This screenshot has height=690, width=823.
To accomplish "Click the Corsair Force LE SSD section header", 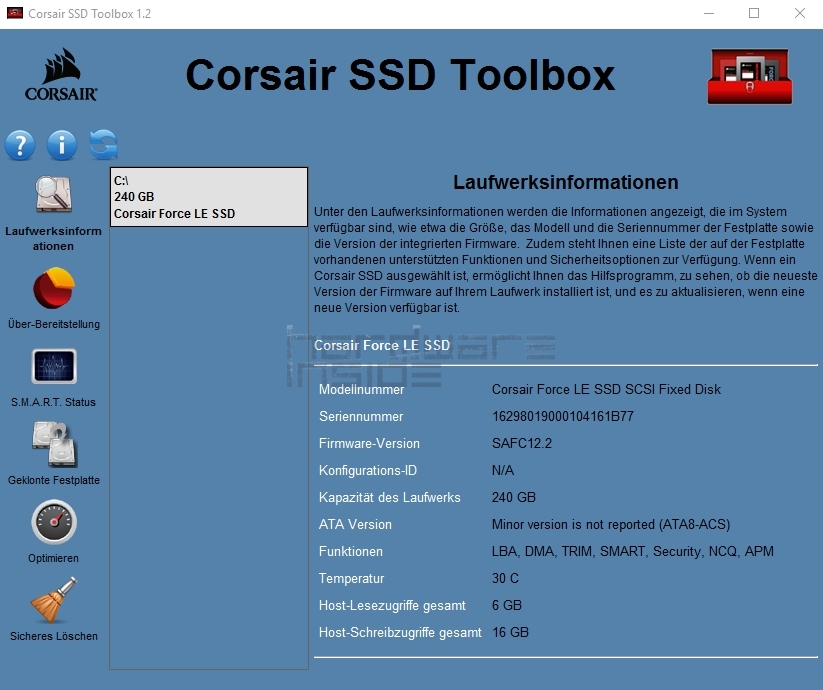I will 382,345.
